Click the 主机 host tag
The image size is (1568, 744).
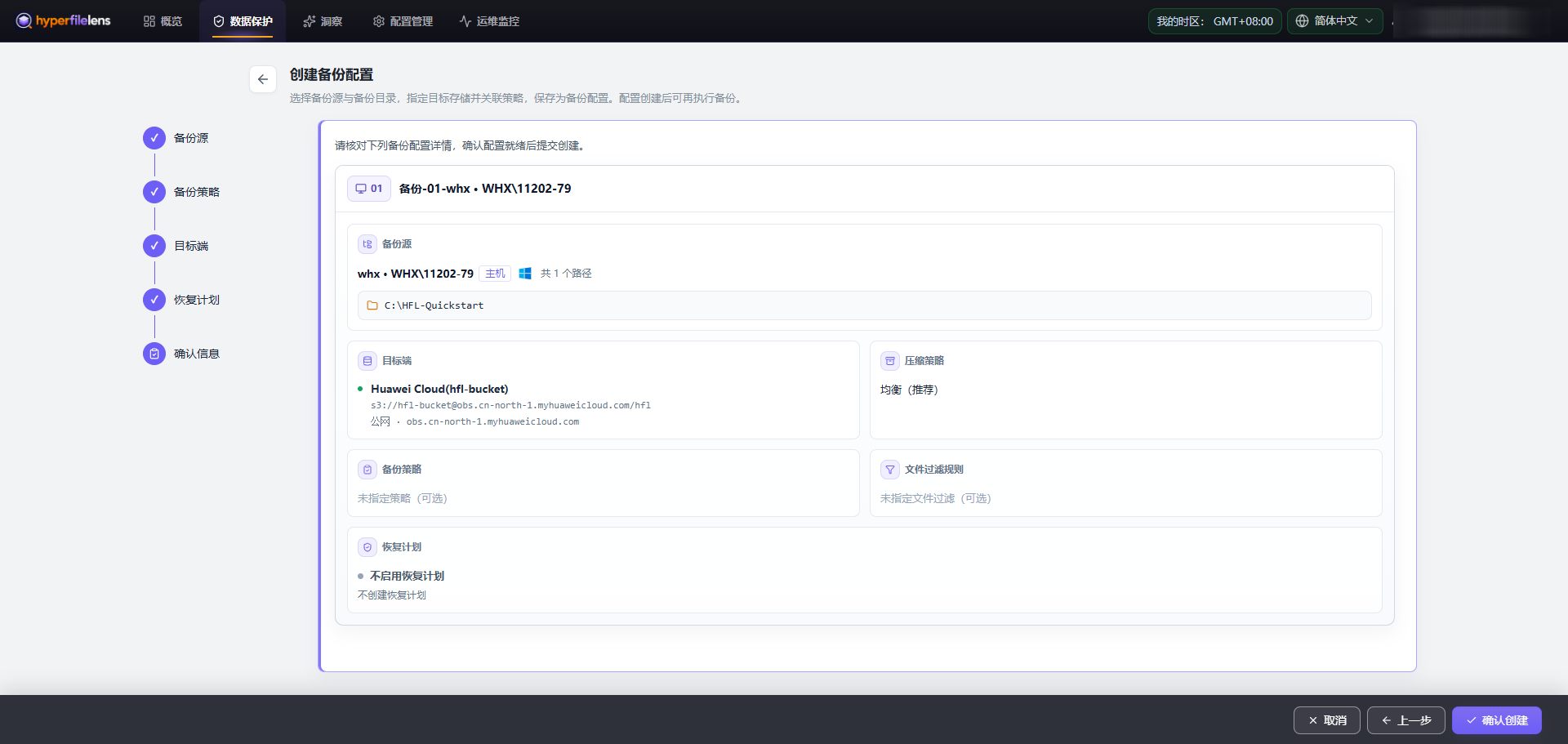click(x=495, y=274)
